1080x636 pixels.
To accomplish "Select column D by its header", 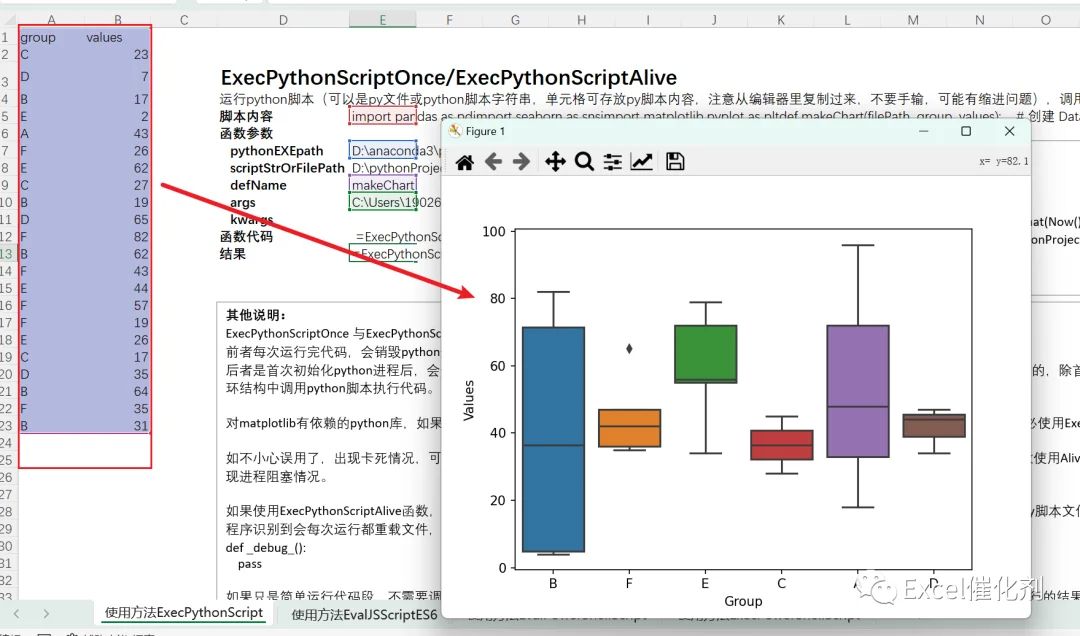I will [x=283, y=20].
